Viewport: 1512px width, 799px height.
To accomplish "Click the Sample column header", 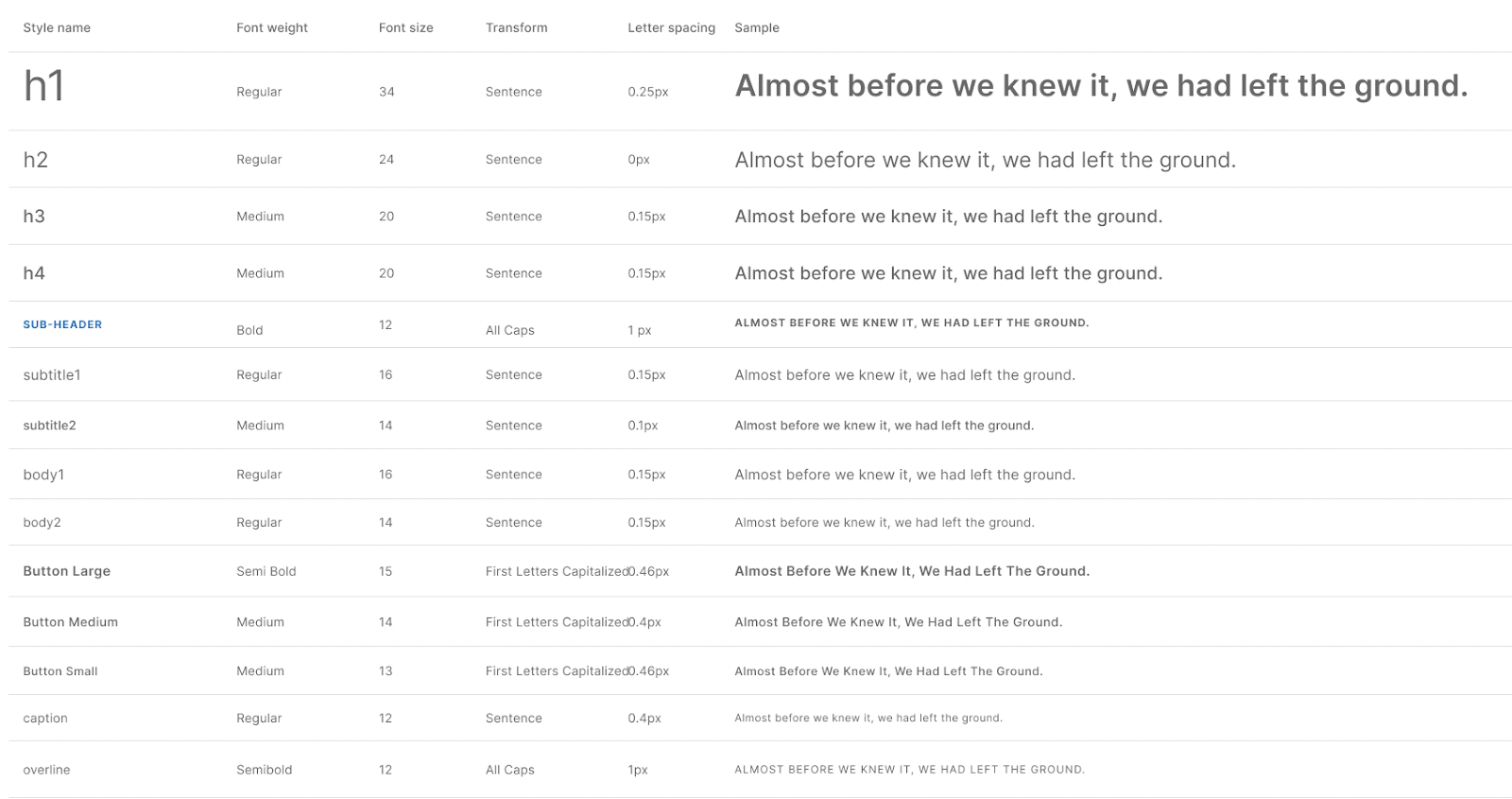I will tap(757, 27).
